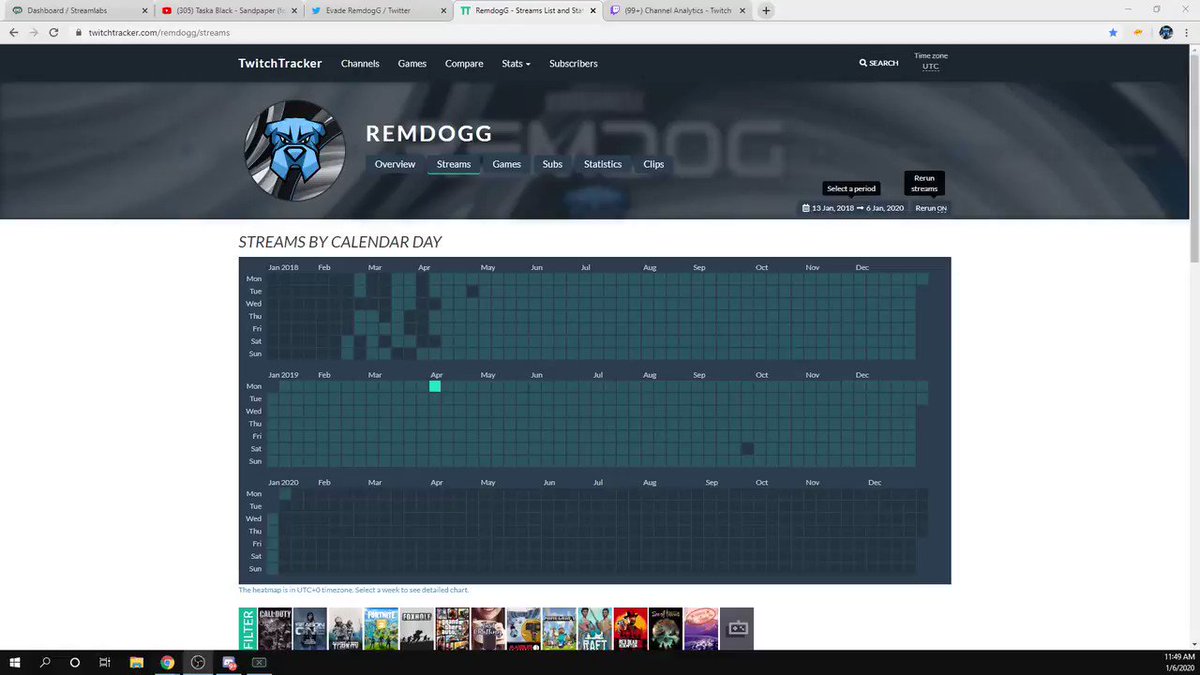1200x675 pixels.
Task: Click the browser forward arrow
Action: (x=36, y=32)
